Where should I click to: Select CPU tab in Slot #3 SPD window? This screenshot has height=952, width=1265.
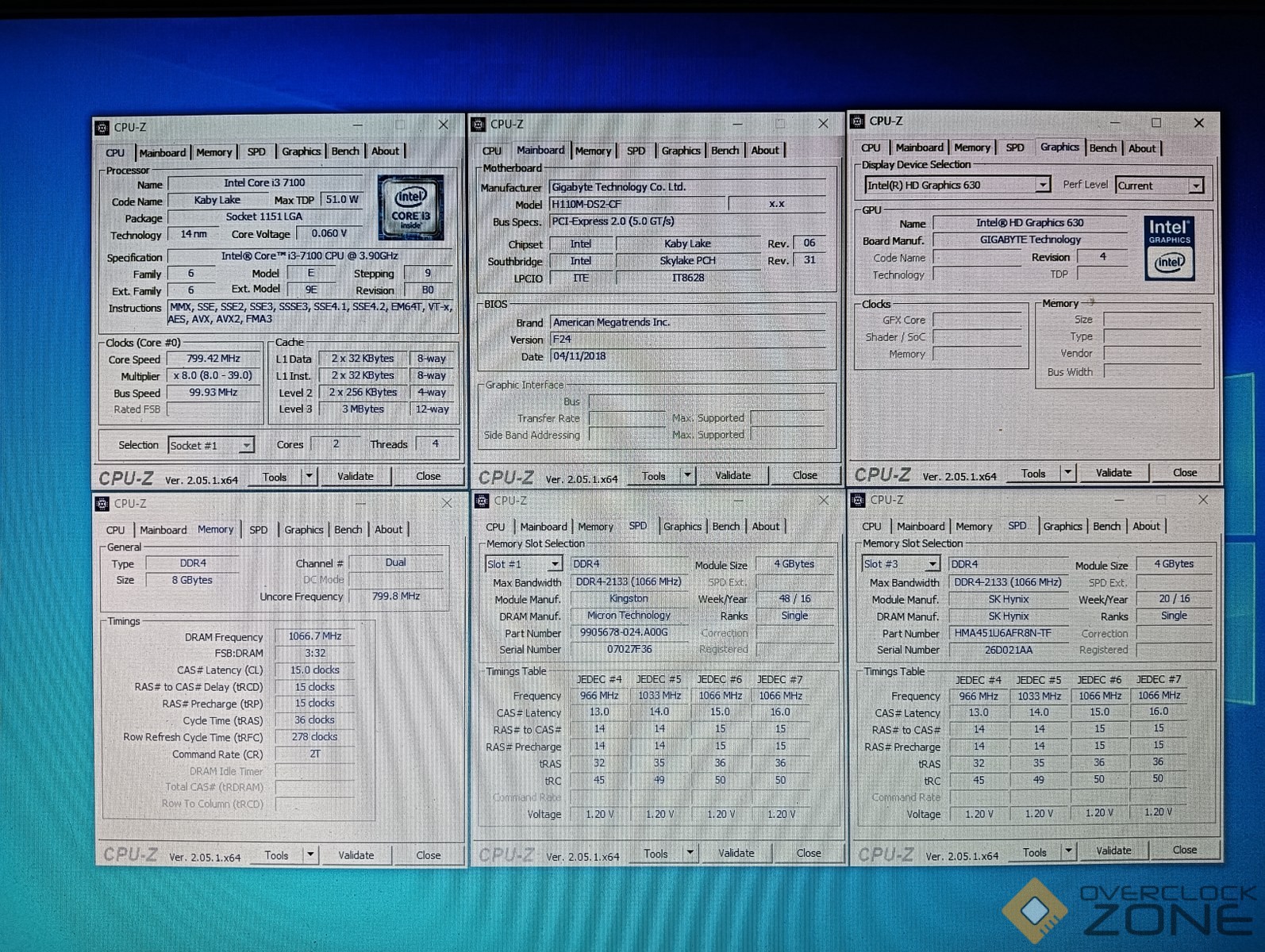(871, 527)
